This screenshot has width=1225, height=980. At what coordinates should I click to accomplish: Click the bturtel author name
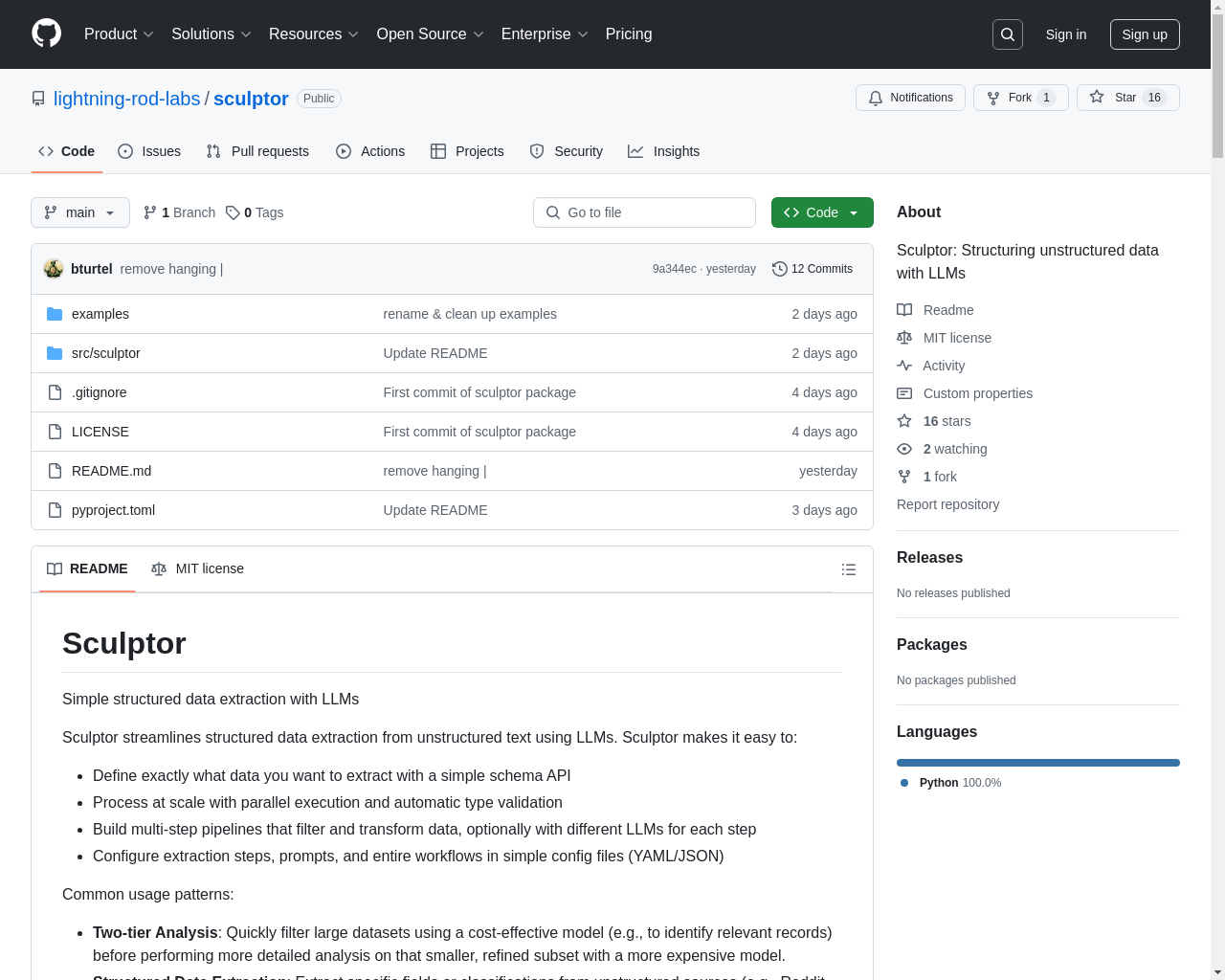(x=92, y=269)
